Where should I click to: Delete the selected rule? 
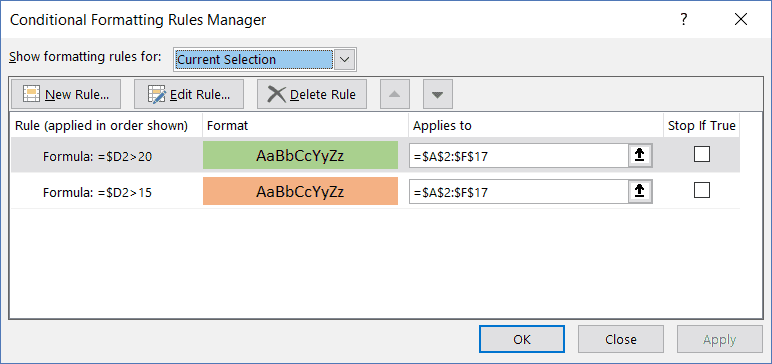(312, 94)
